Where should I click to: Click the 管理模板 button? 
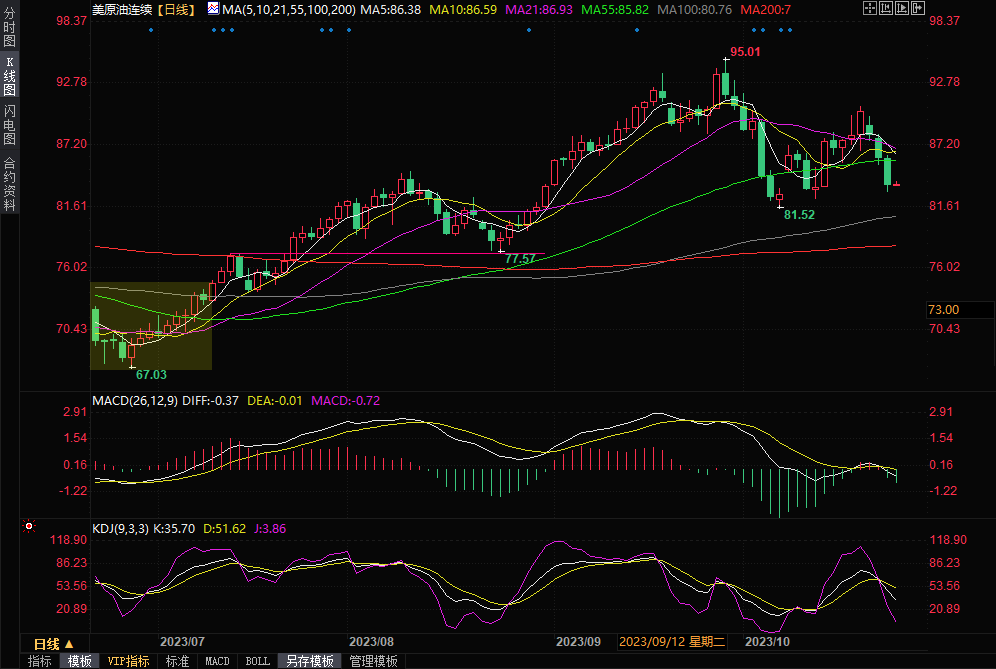pos(372,661)
